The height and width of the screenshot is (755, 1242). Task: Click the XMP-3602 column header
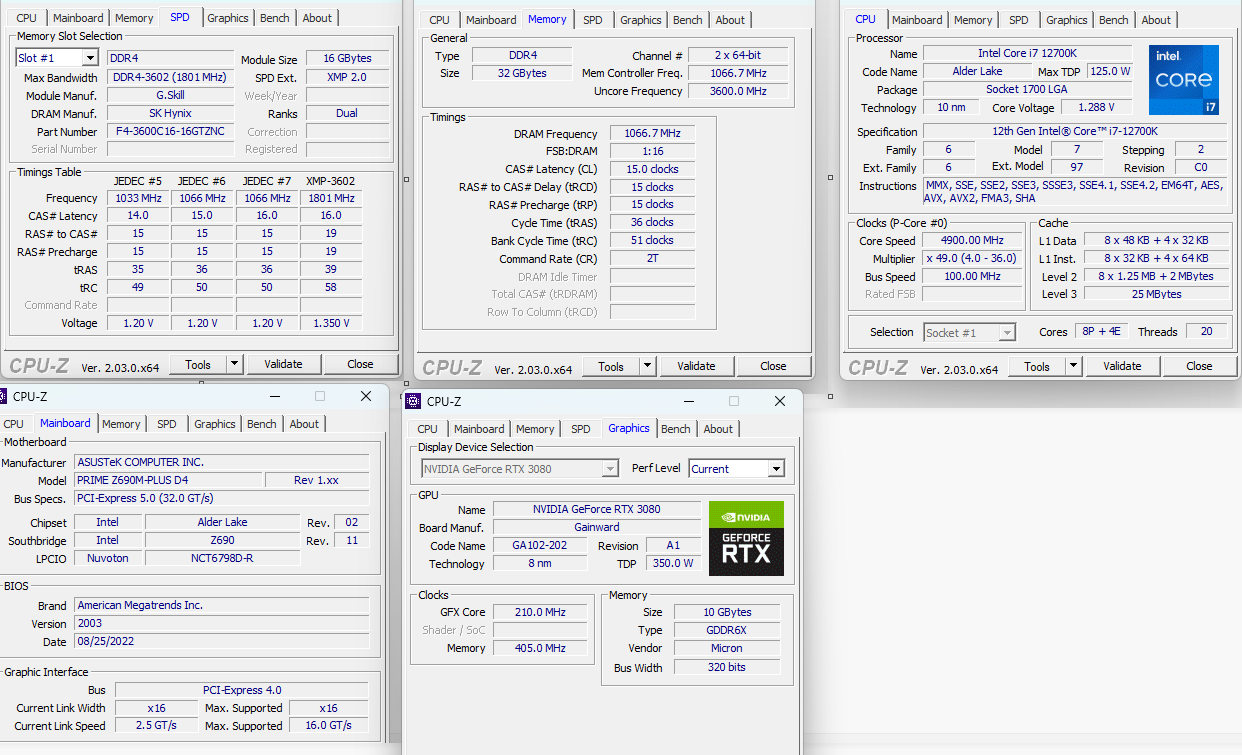331,180
